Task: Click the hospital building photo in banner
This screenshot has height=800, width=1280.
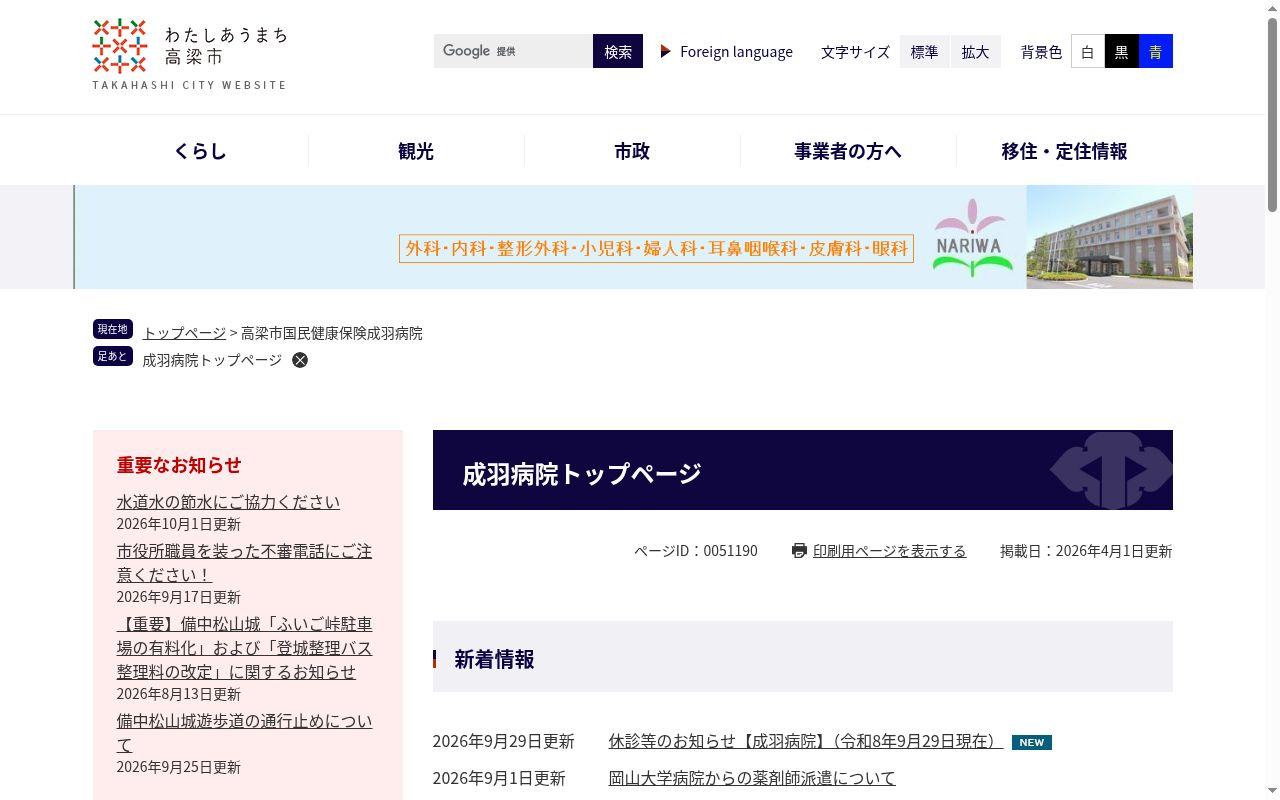Action: tap(1109, 237)
